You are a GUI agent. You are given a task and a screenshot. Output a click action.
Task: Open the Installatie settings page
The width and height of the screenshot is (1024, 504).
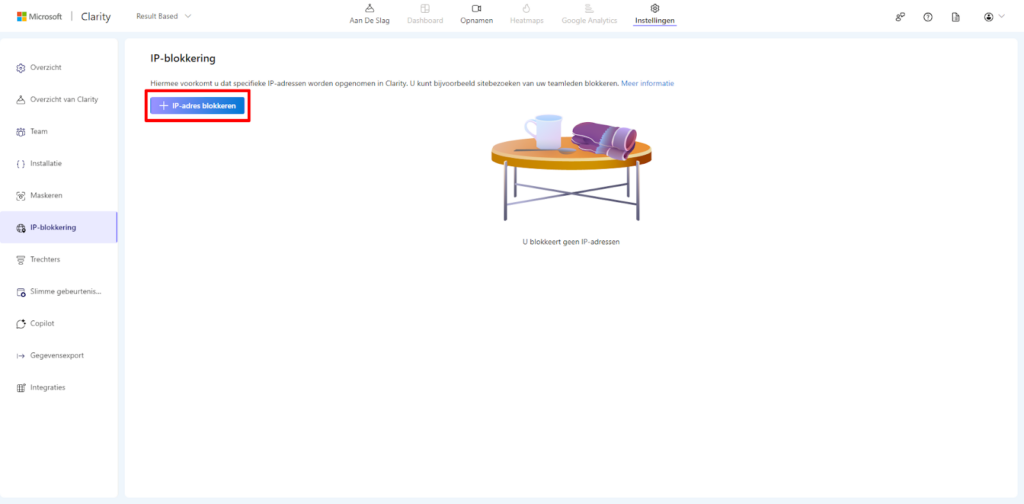[59, 163]
